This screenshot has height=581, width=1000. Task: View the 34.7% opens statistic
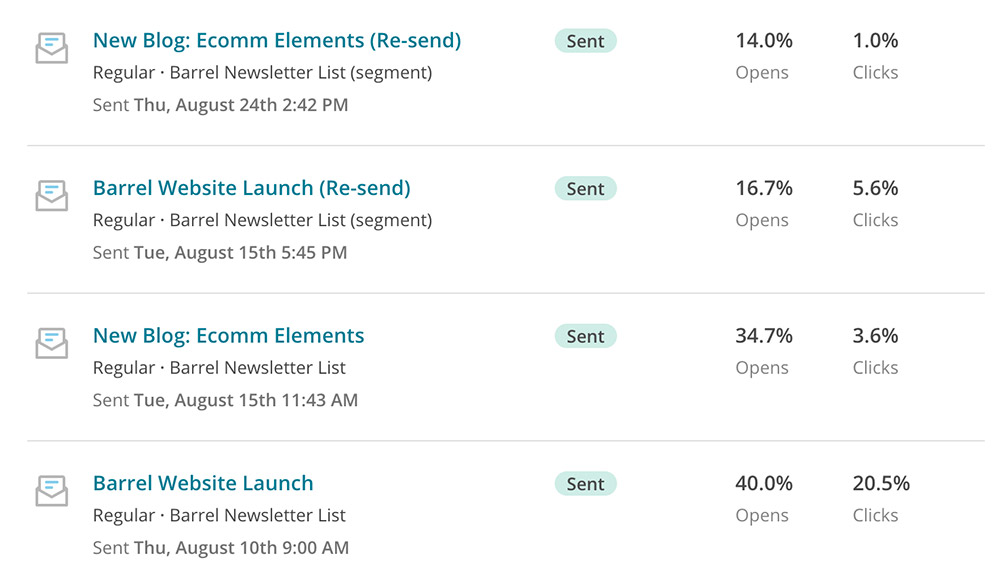(x=763, y=335)
